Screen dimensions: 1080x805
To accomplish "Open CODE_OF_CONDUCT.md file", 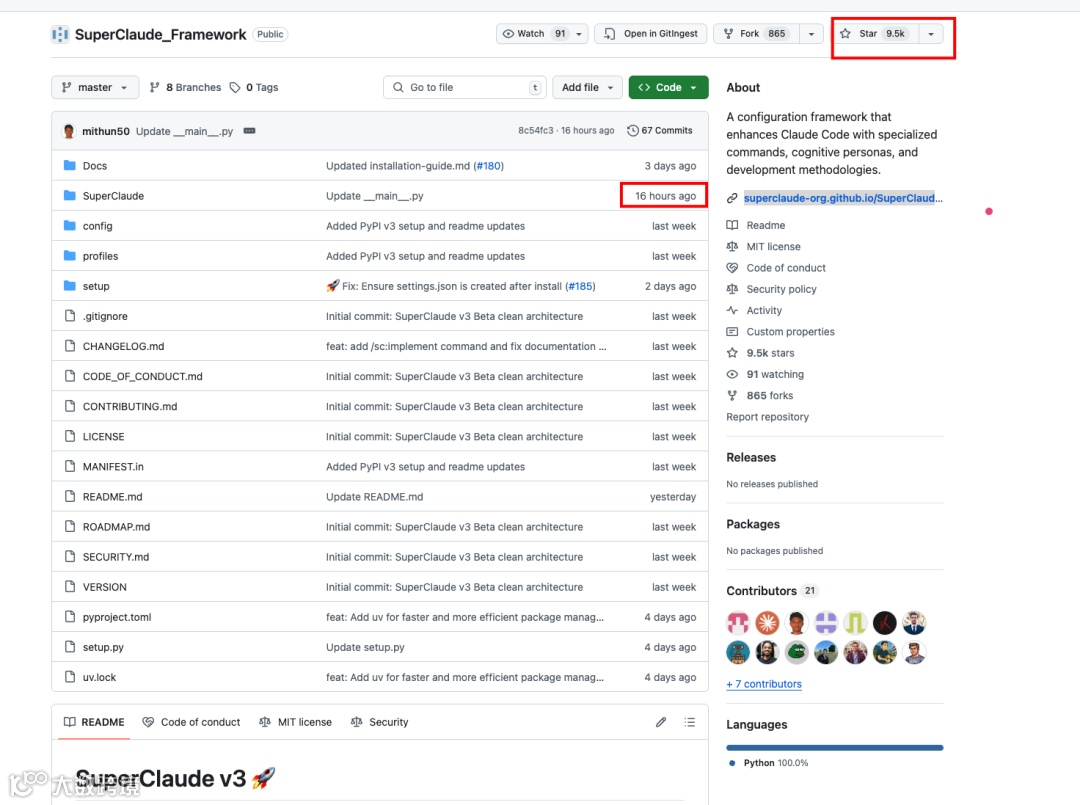I will [143, 377].
